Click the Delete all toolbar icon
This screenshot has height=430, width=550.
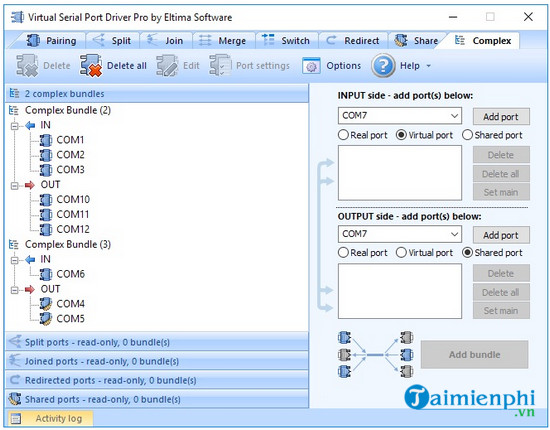point(91,66)
